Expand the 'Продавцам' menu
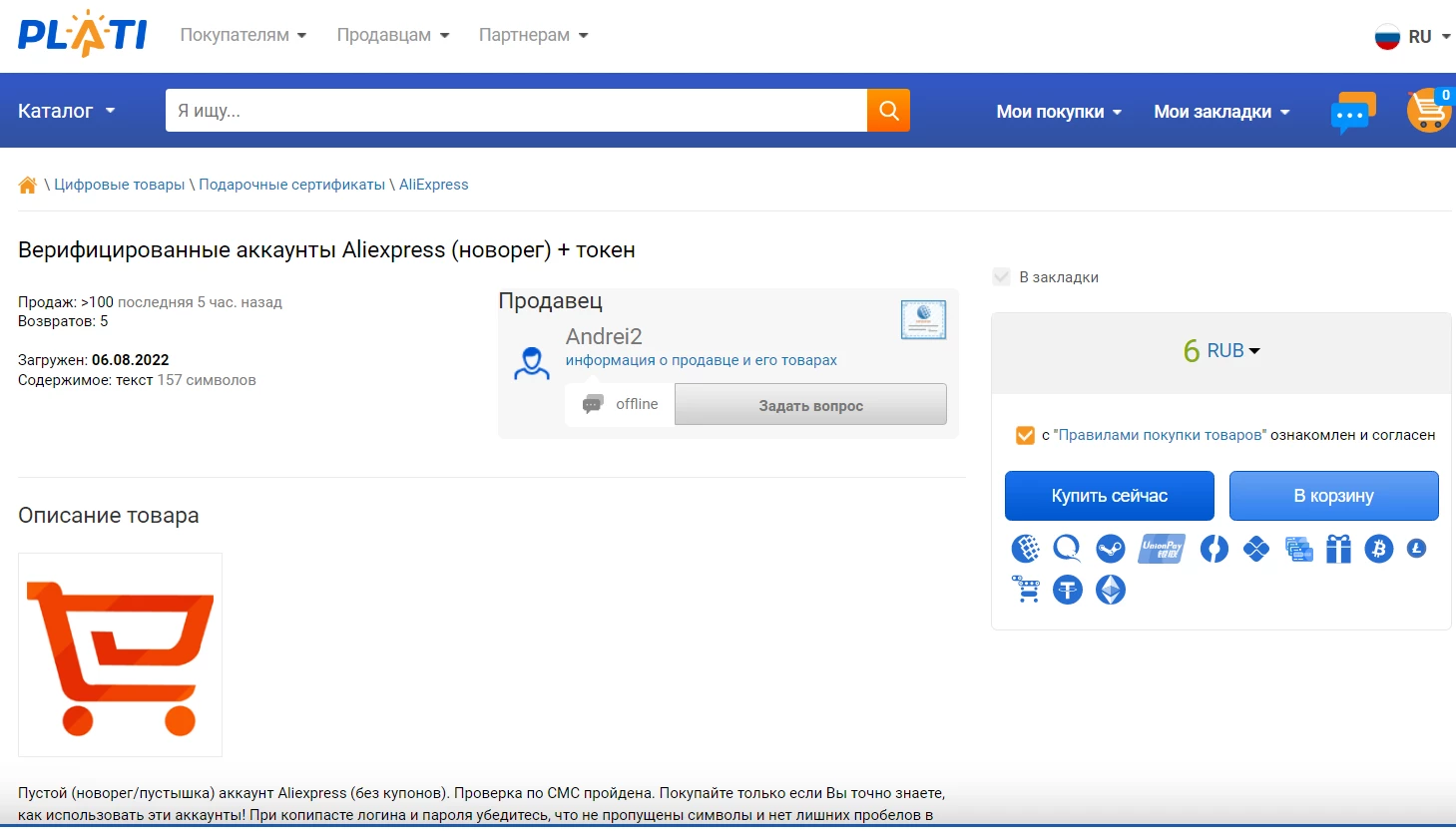Viewport: 1456px width, 831px height. (x=393, y=35)
